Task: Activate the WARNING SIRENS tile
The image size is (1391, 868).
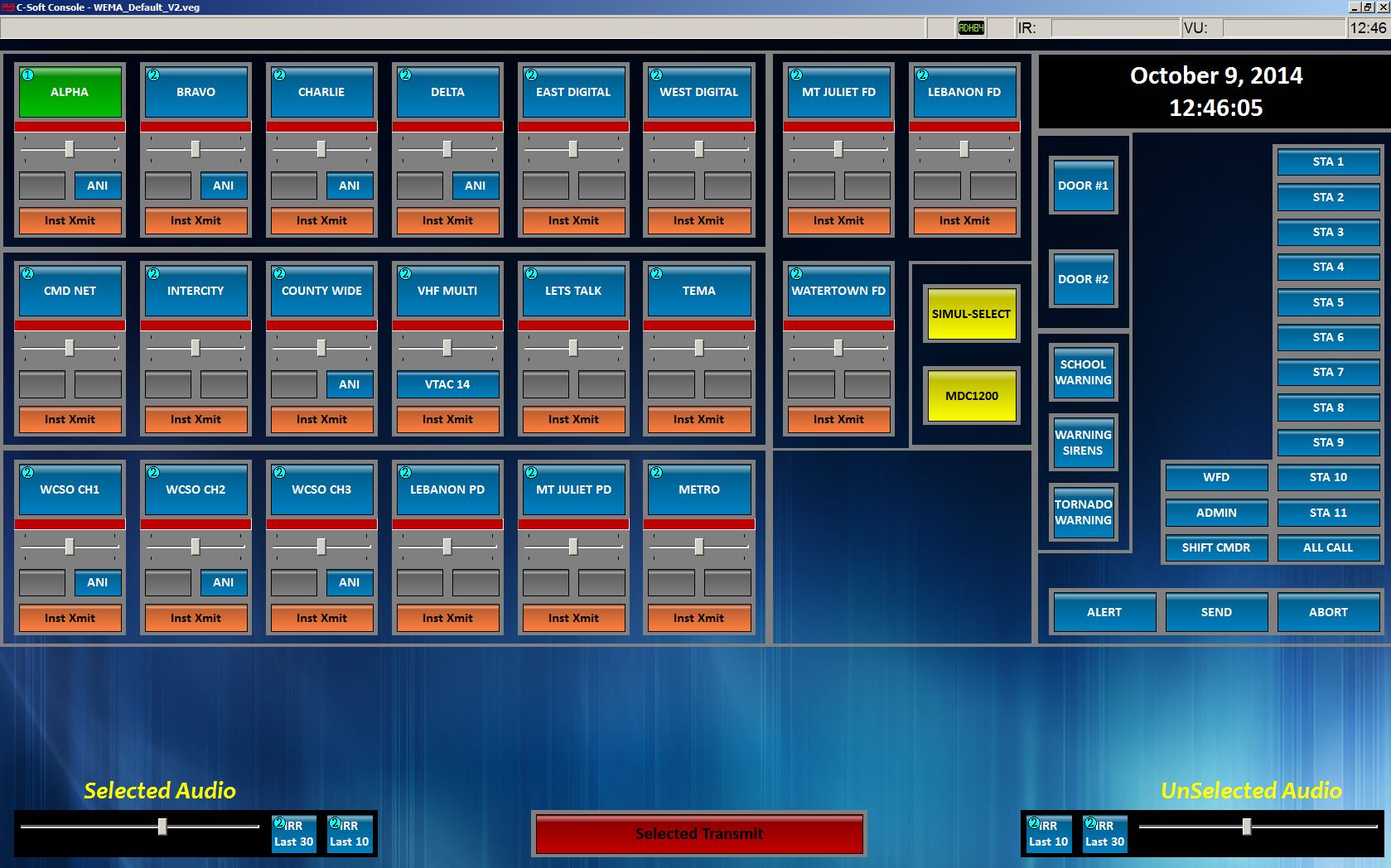Action: pos(1083,443)
